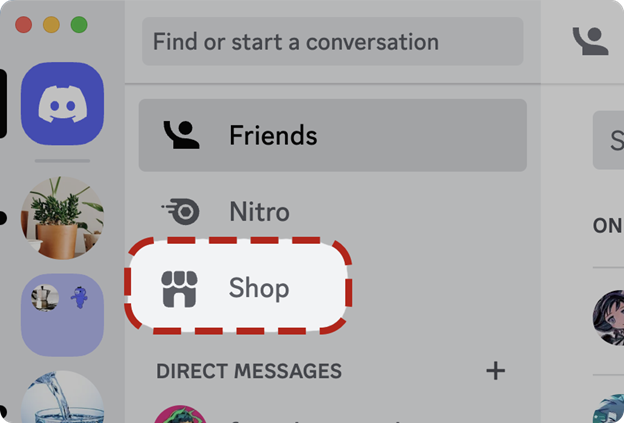
Task: Focus the Find or start a conversation field
Action: click(333, 41)
